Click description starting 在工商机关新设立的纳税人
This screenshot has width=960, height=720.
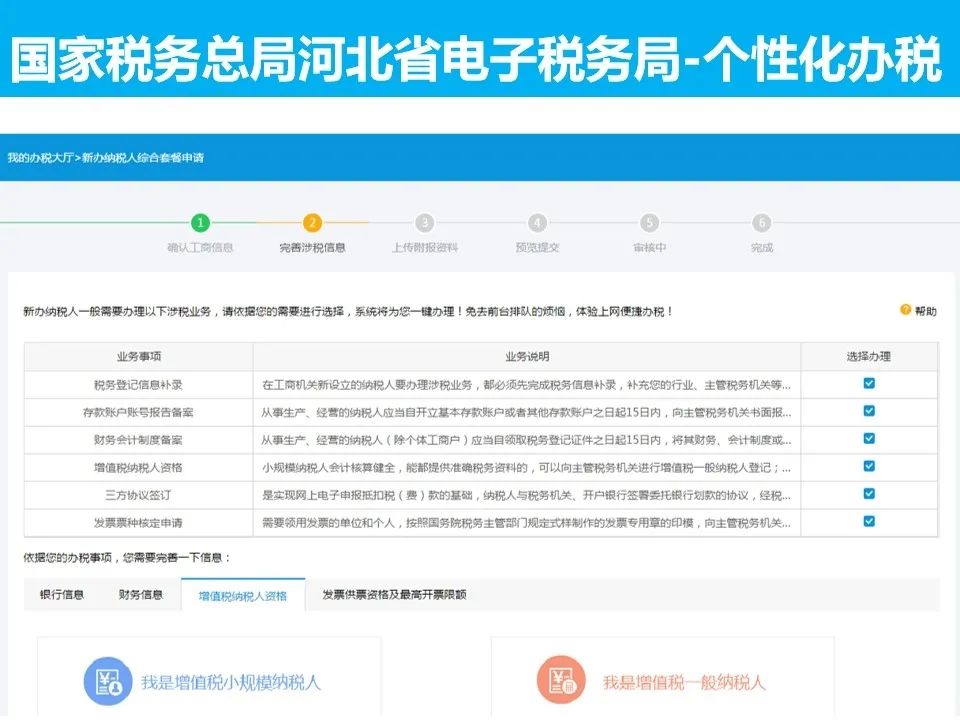click(x=527, y=384)
